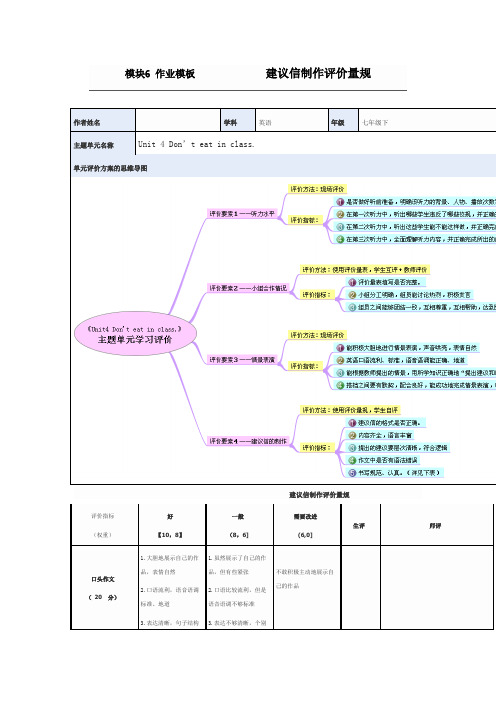Click the number 3 icon beside '提出的建议要层次清晰'

[352, 447]
